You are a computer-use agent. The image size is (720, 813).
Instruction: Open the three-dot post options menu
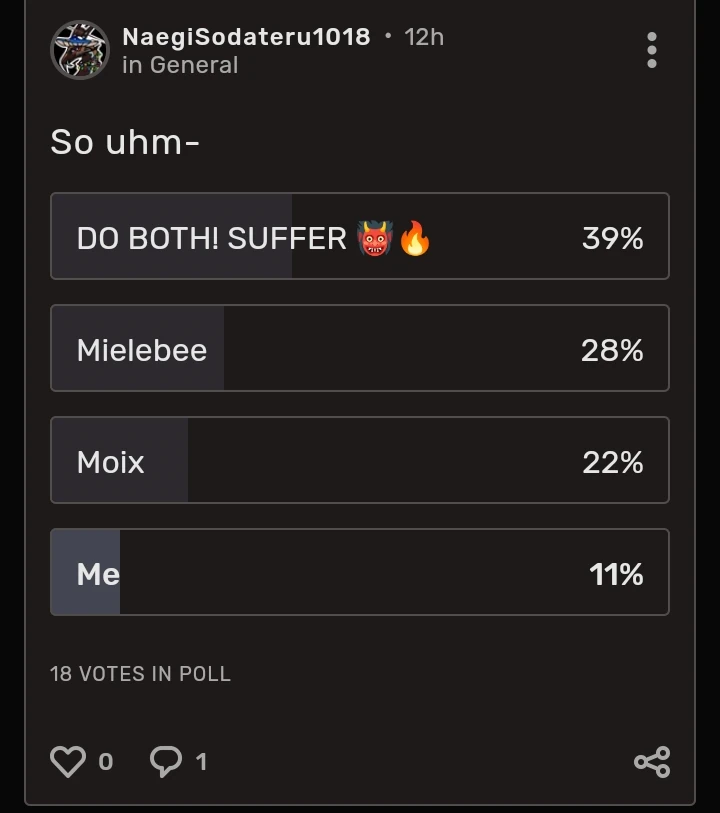pyautogui.click(x=651, y=50)
